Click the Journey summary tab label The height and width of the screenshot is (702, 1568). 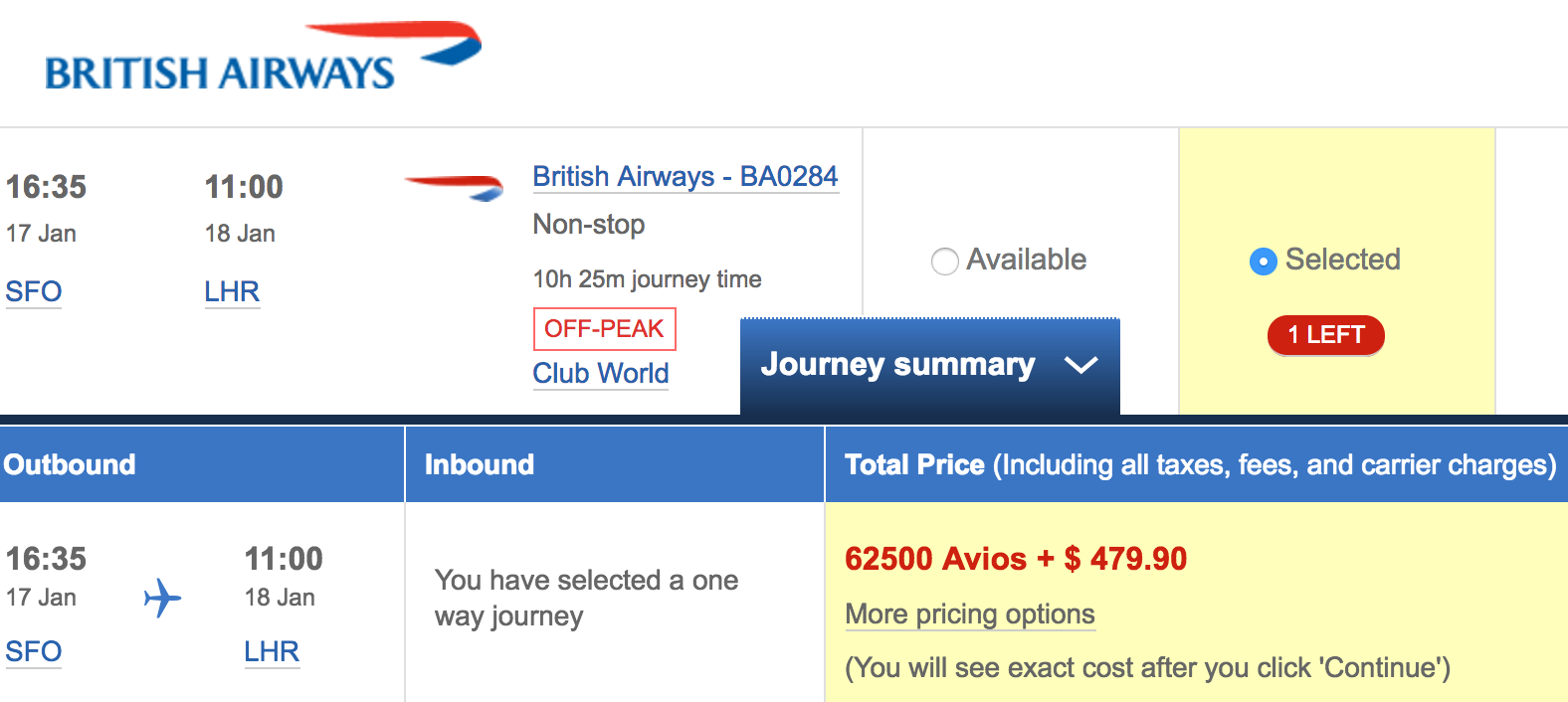click(897, 365)
